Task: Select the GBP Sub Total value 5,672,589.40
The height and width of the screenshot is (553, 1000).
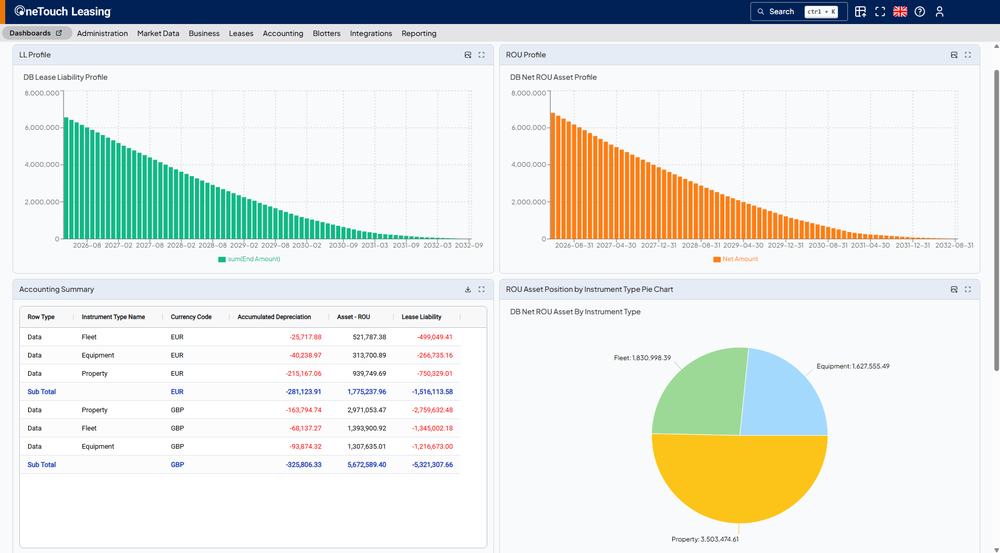Action: (x=367, y=465)
